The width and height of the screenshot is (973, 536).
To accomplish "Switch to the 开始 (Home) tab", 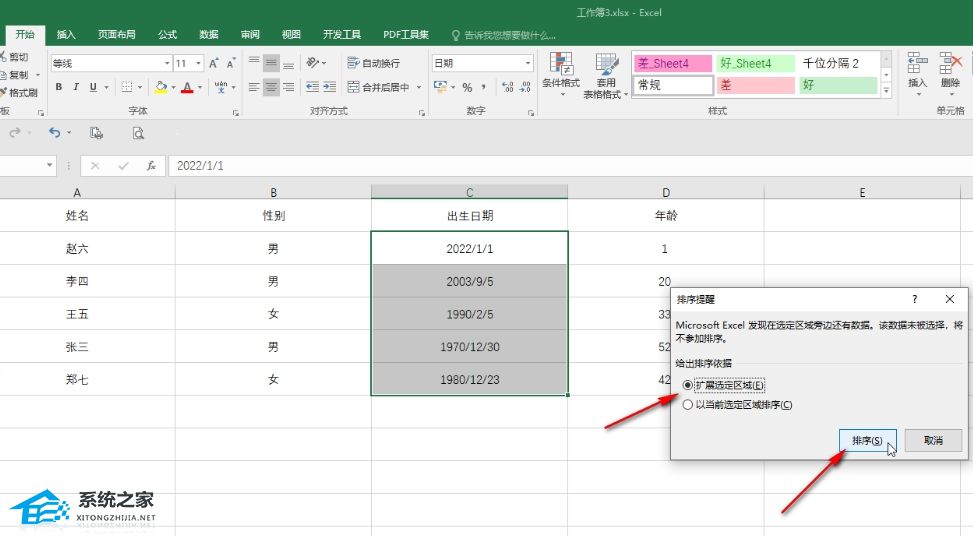I will click(25, 35).
